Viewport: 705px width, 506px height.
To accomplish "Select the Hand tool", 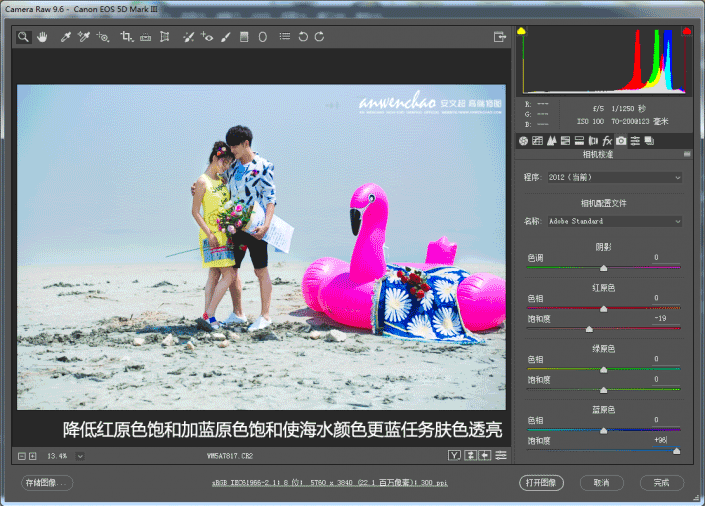I will point(42,37).
